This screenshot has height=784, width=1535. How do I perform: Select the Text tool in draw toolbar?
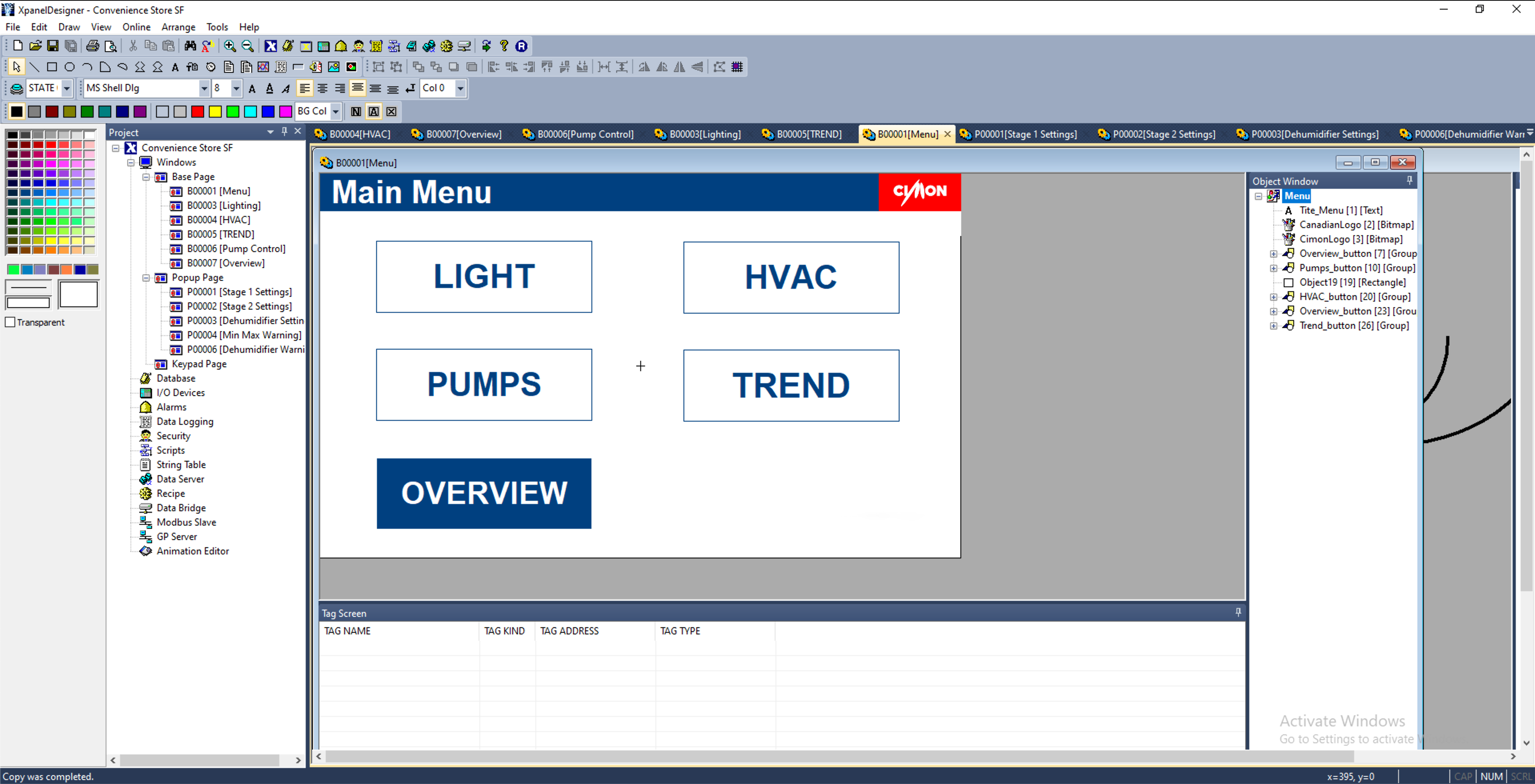(174, 67)
